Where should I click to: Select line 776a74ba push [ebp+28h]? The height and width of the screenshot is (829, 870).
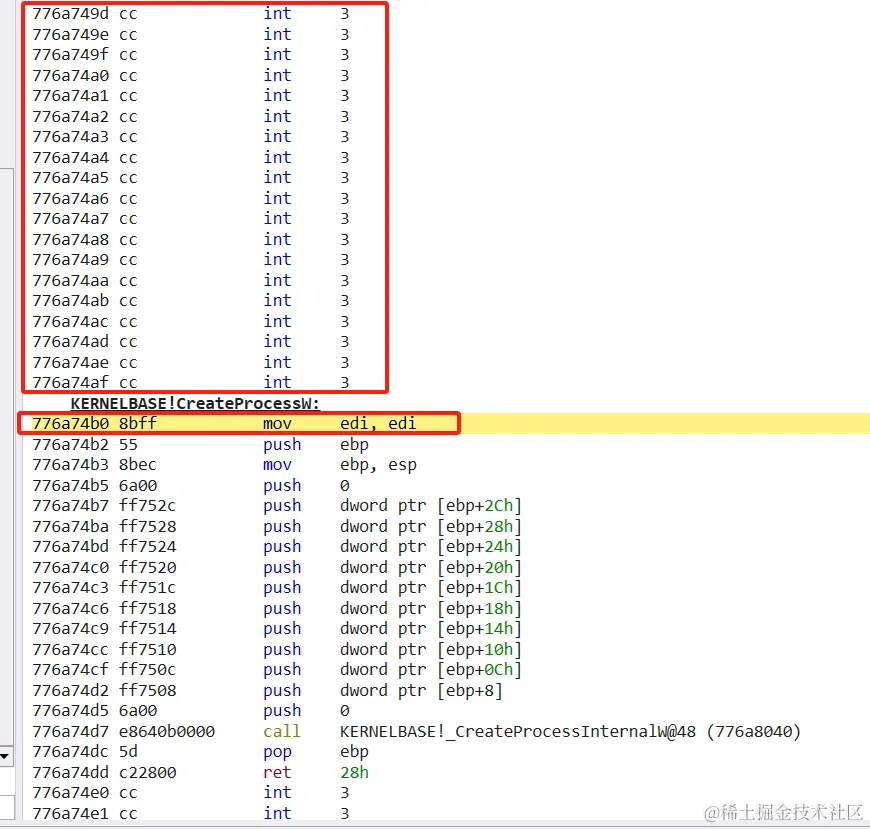[x=277, y=526]
